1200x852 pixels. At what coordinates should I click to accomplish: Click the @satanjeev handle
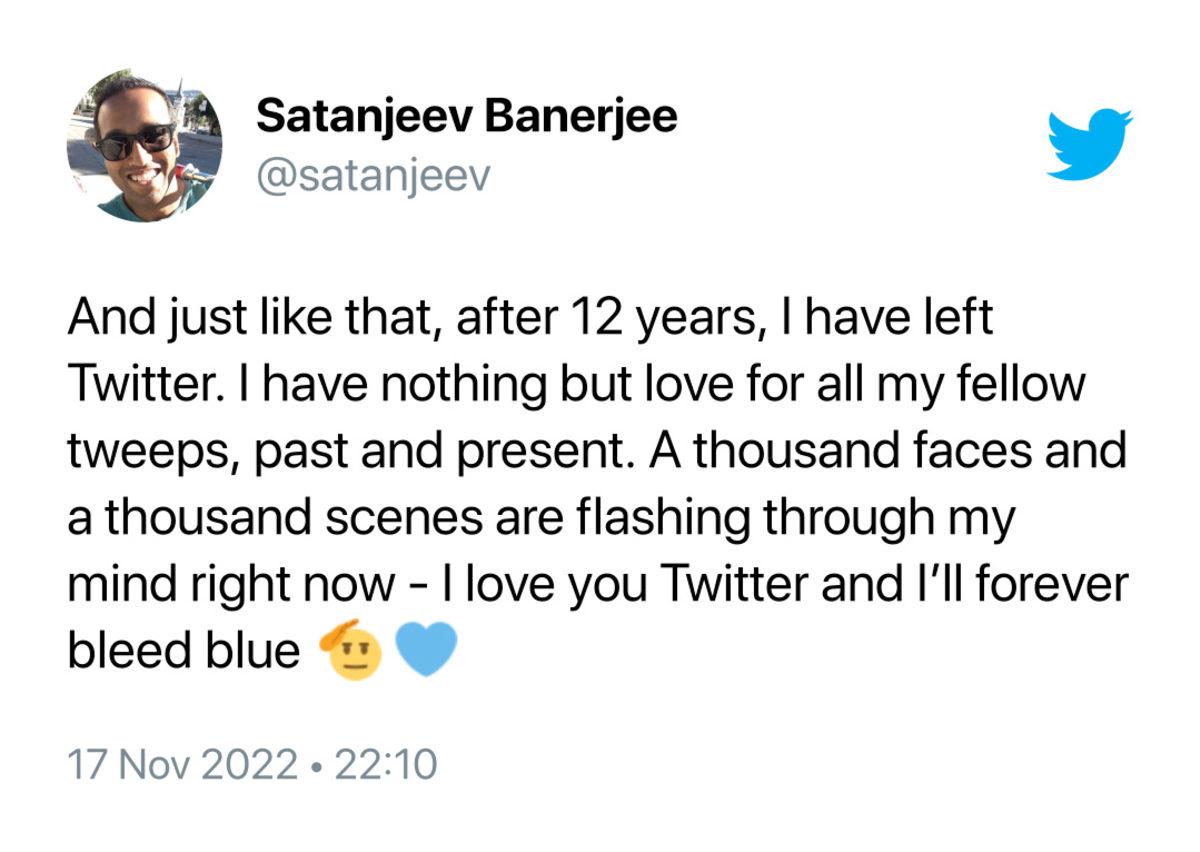(374, 177)
